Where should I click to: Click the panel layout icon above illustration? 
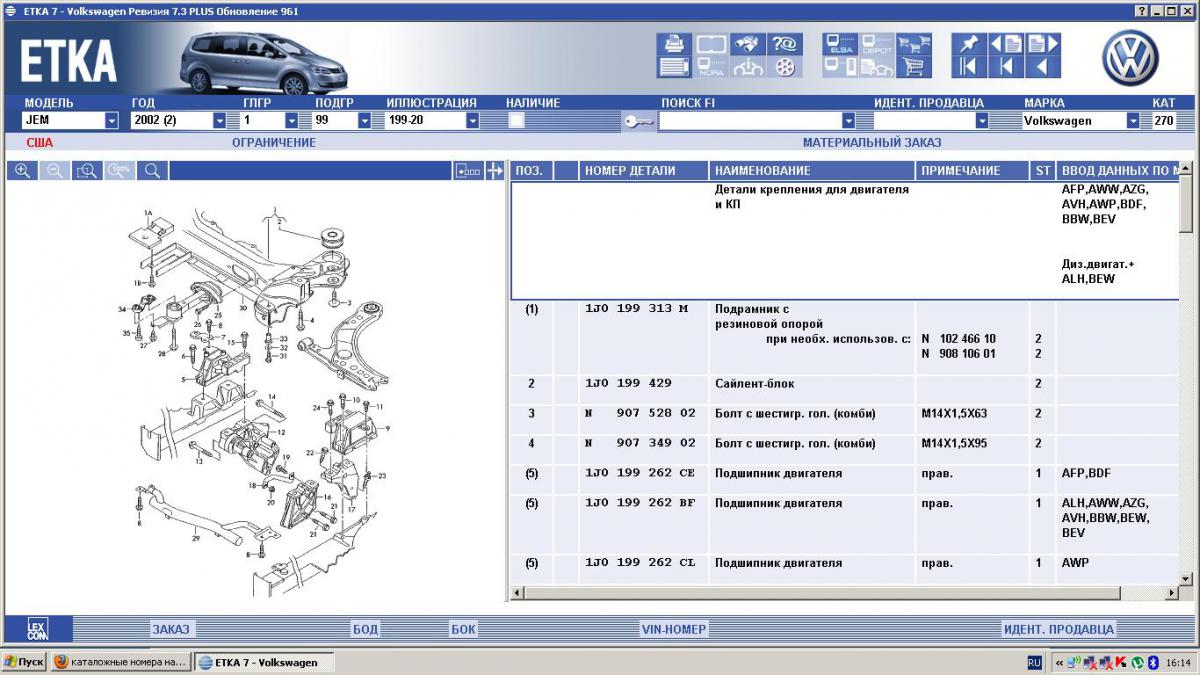tap(467, 171)
